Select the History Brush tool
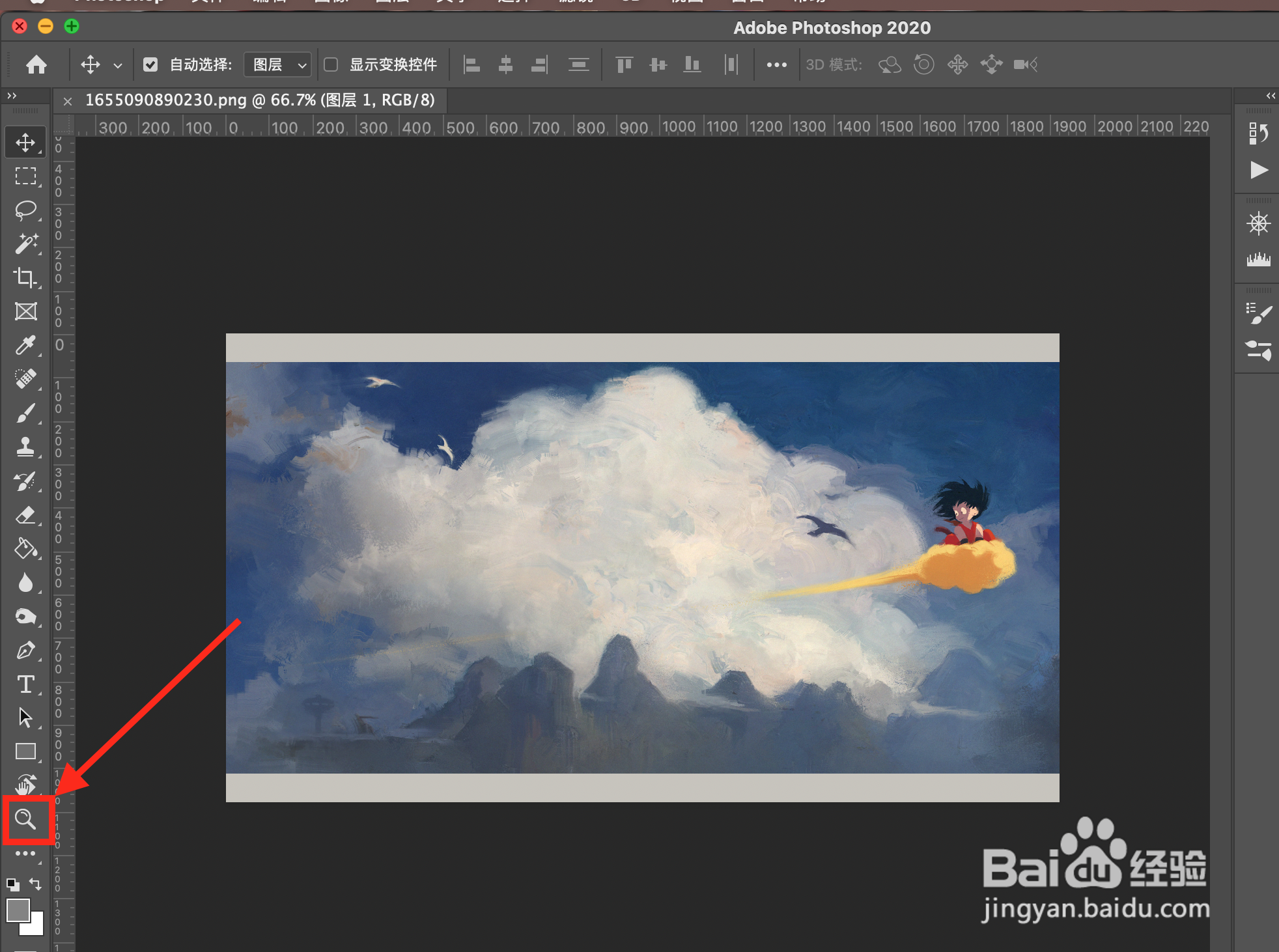 coord(25,481)
